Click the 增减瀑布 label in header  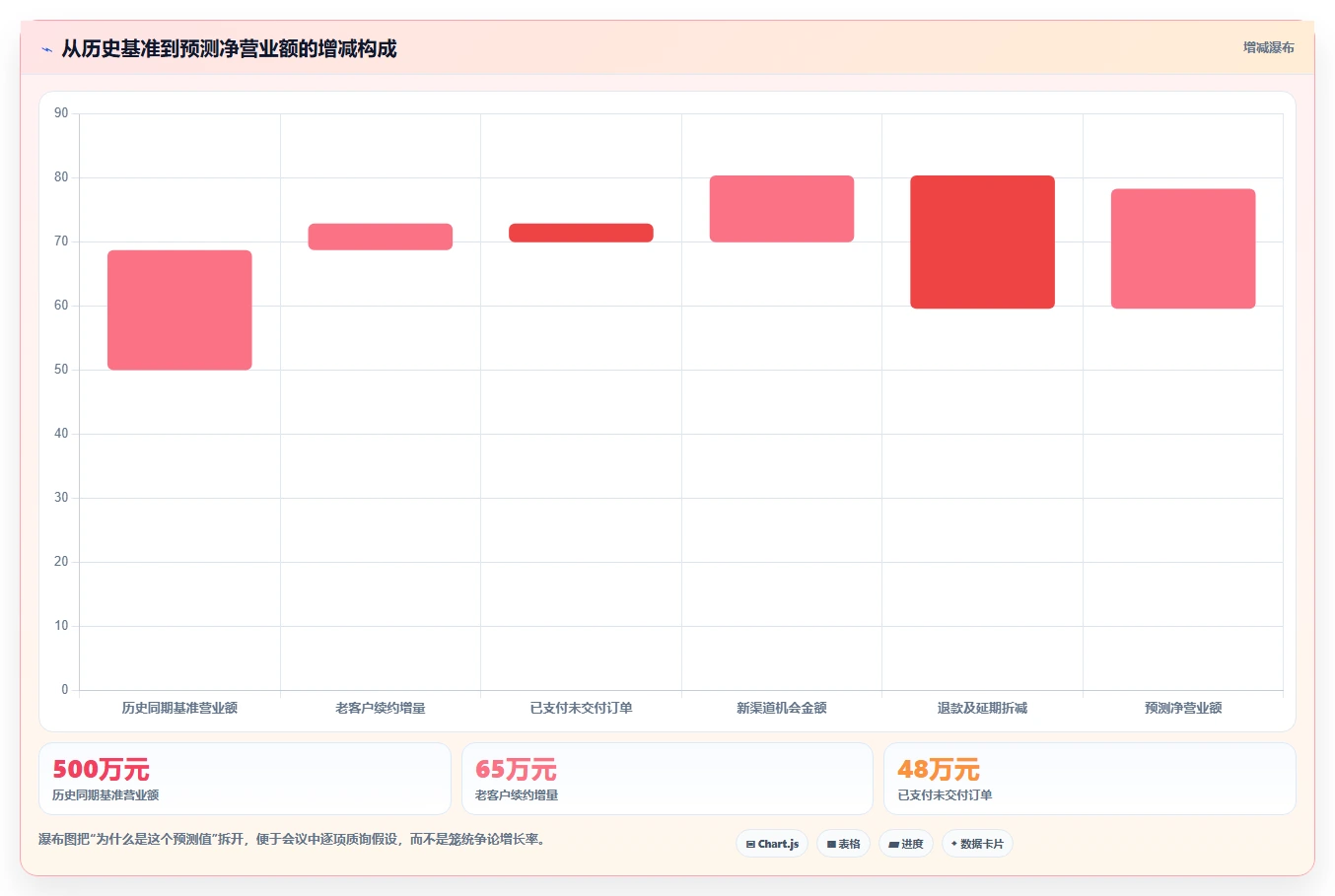pyautogui.click(x=1268, y=47)
